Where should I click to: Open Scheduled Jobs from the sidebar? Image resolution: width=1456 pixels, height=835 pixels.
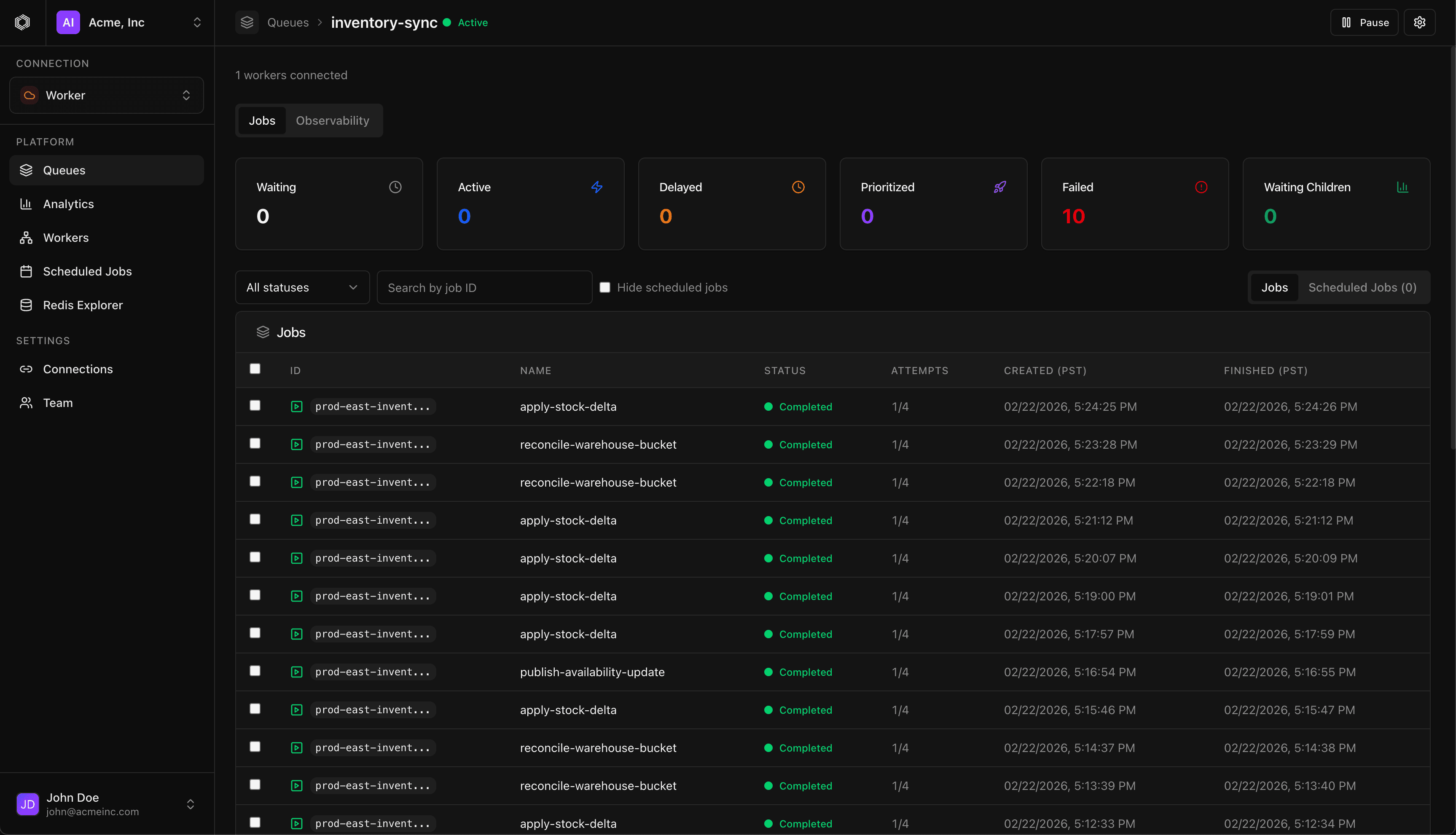click(x=87, y=271)
